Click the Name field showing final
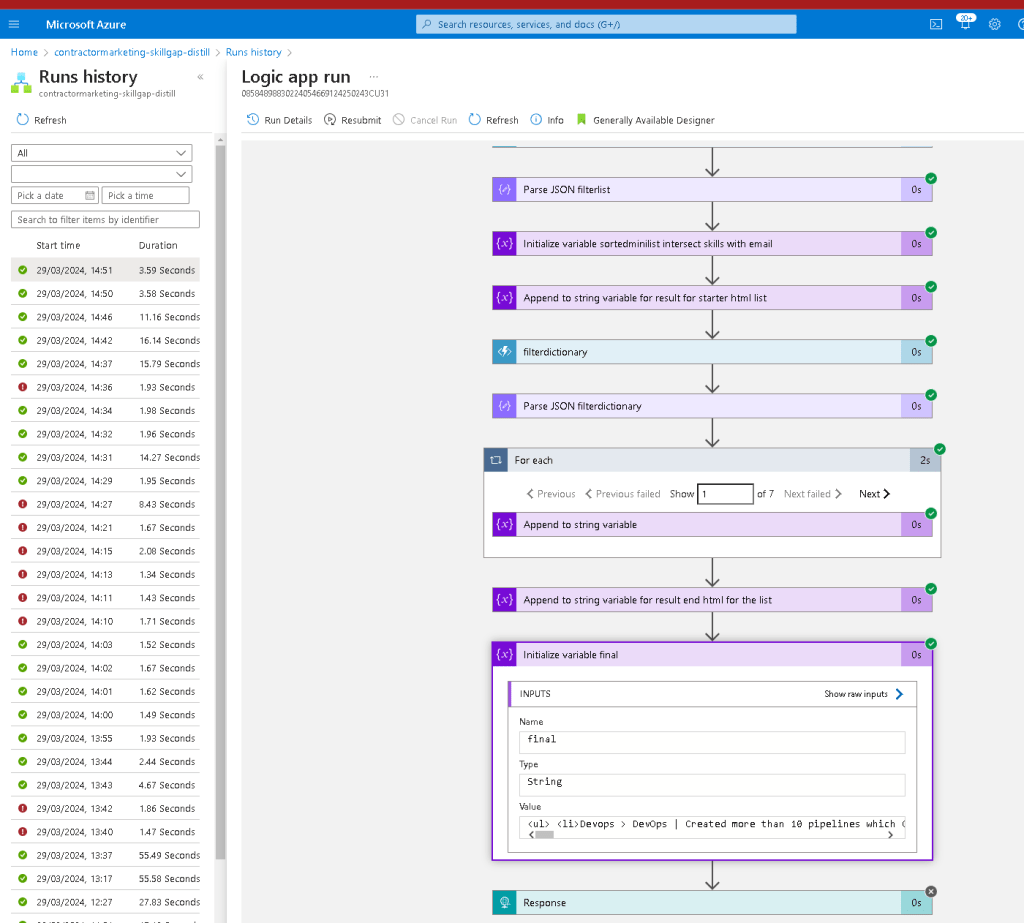The width and height of the screenshot is (1024, 923). 712,742
